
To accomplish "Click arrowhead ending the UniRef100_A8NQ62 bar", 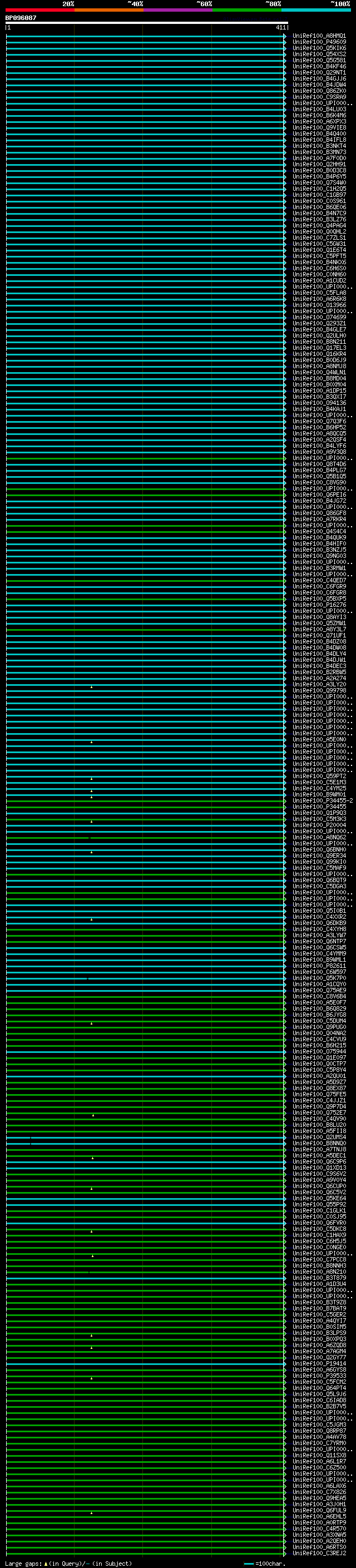I will (x=285, y=838).
